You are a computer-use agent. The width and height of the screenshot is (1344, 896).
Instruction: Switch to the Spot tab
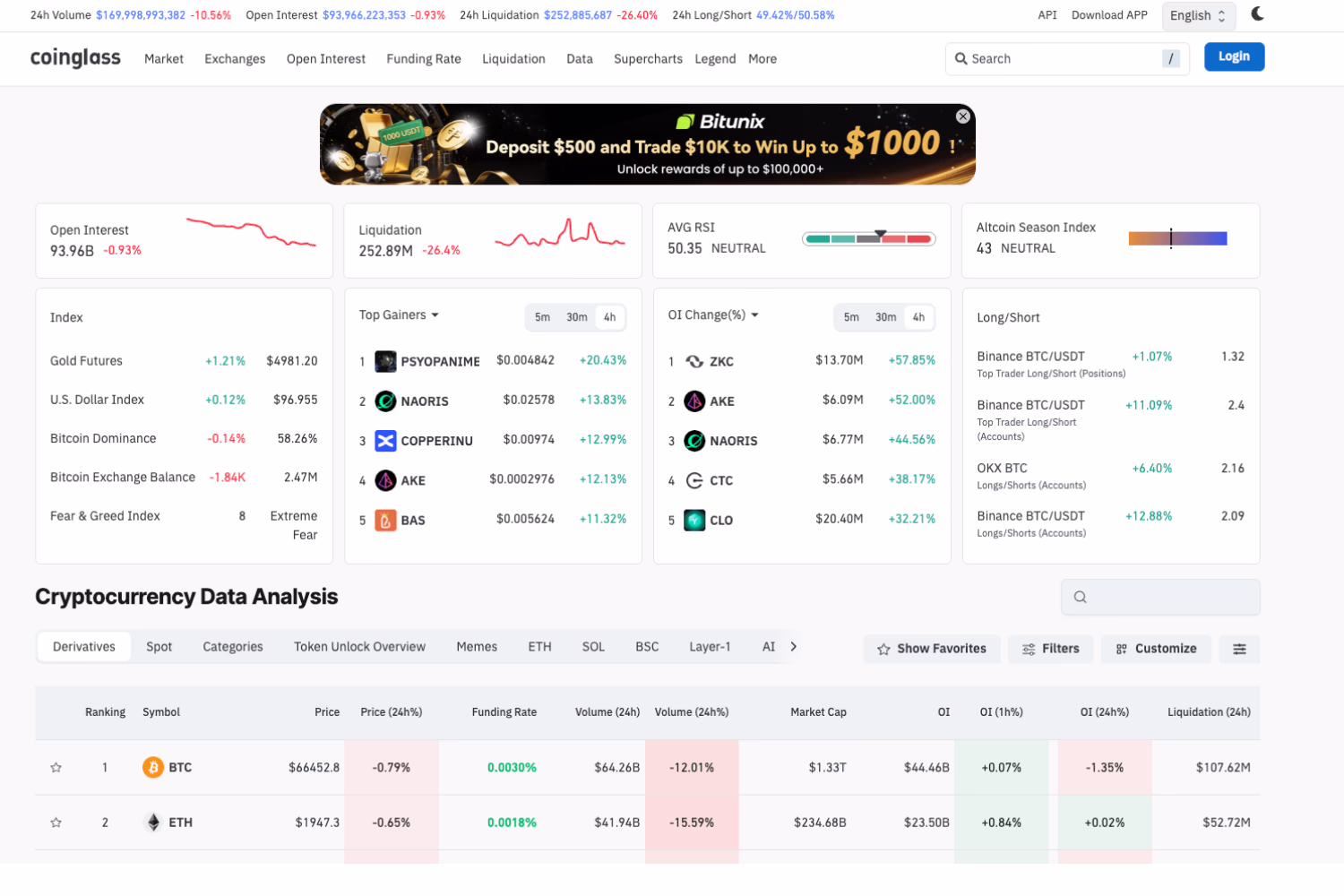[x=159, y=646]
